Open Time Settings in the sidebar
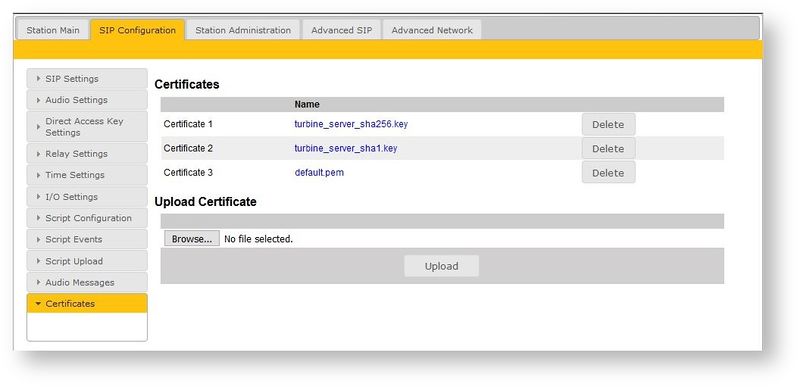Screen dimensions: 800x387 (x=87, y=175)
